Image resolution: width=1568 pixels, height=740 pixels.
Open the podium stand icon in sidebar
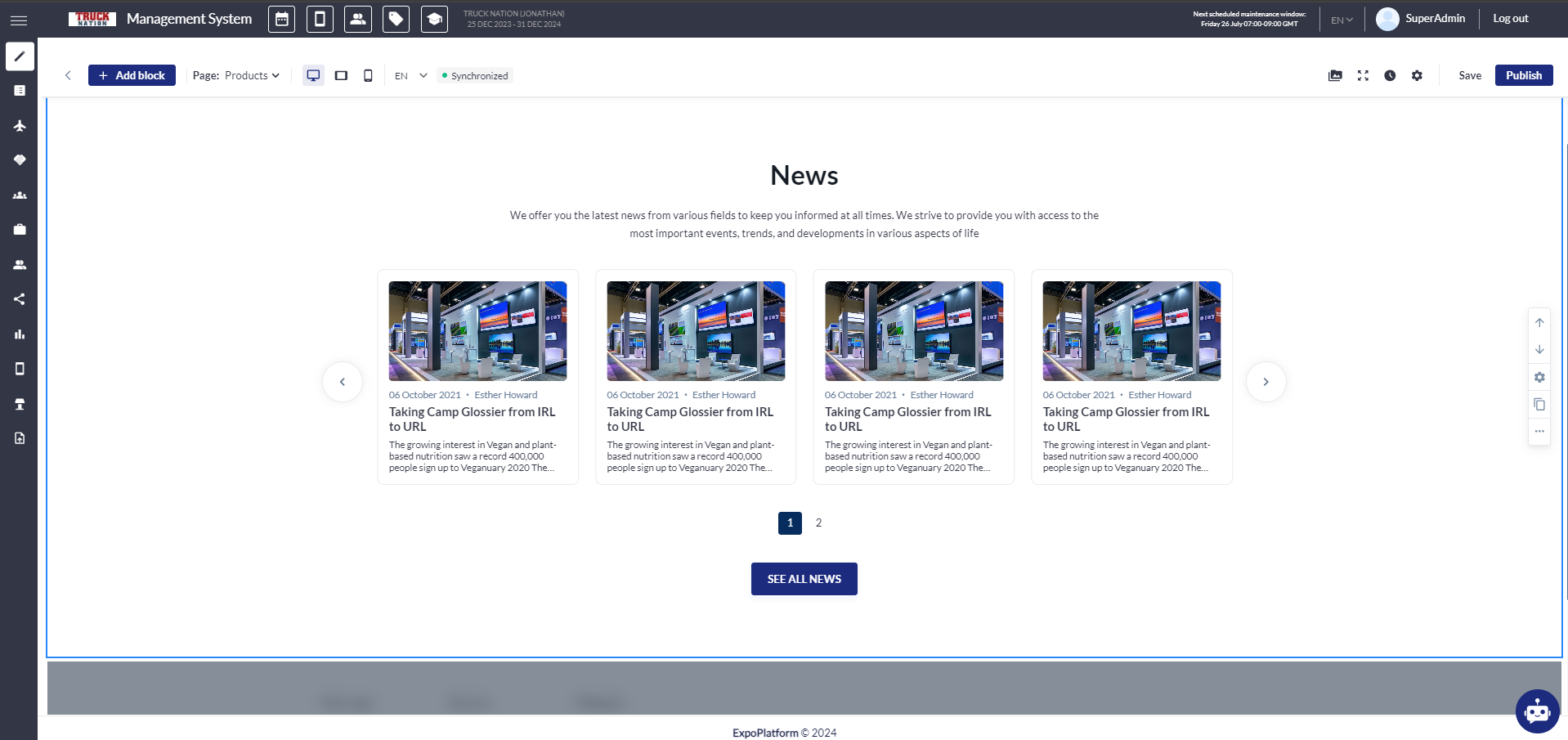[20, 404]
